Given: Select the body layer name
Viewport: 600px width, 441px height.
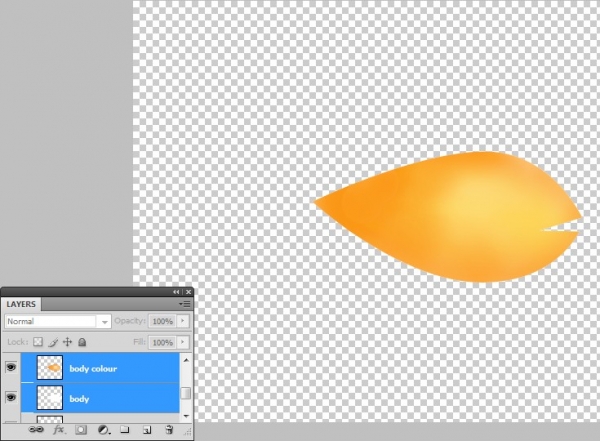Looking at the screenshot, I should (79, 399).
